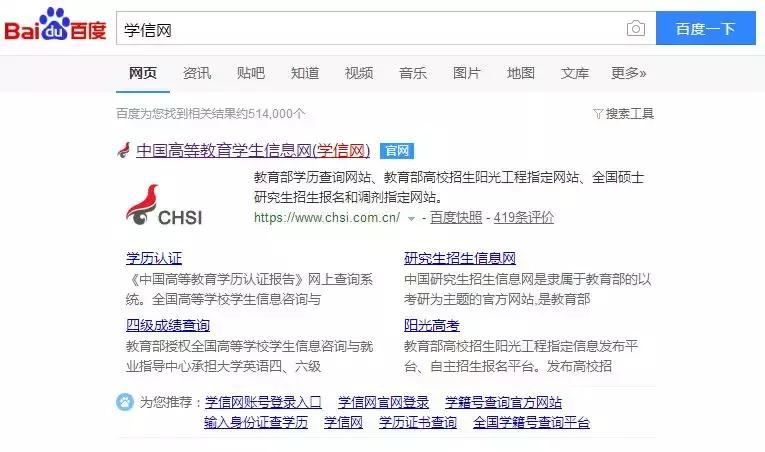Screen dimensions: 765x452
Task: Click suggestion 输入身份证查学历
Action: pos(256,422)
